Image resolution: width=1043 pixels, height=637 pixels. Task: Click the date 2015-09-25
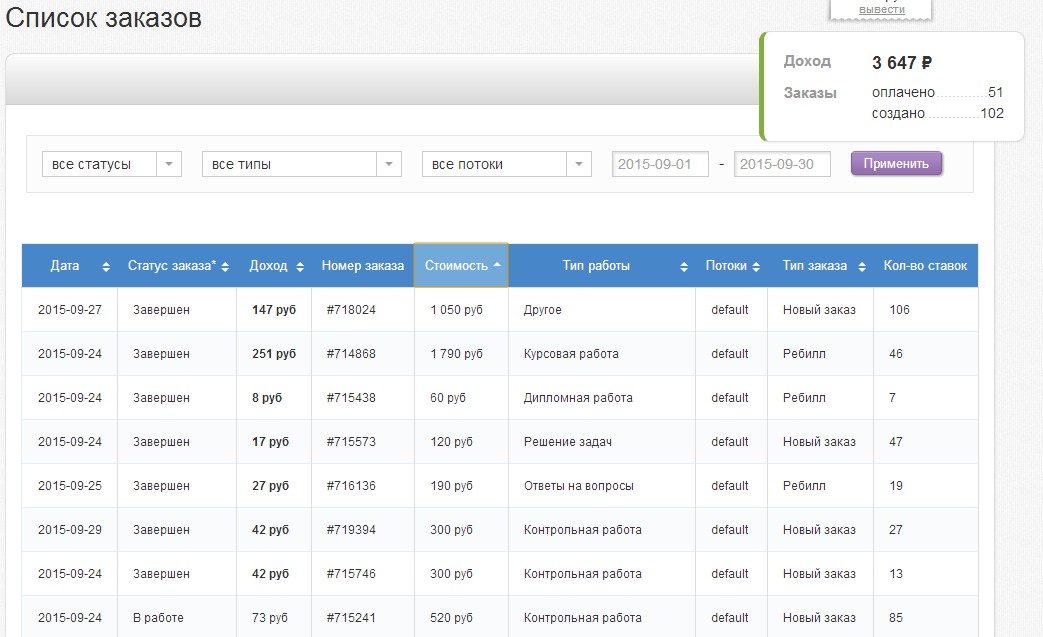70,485
